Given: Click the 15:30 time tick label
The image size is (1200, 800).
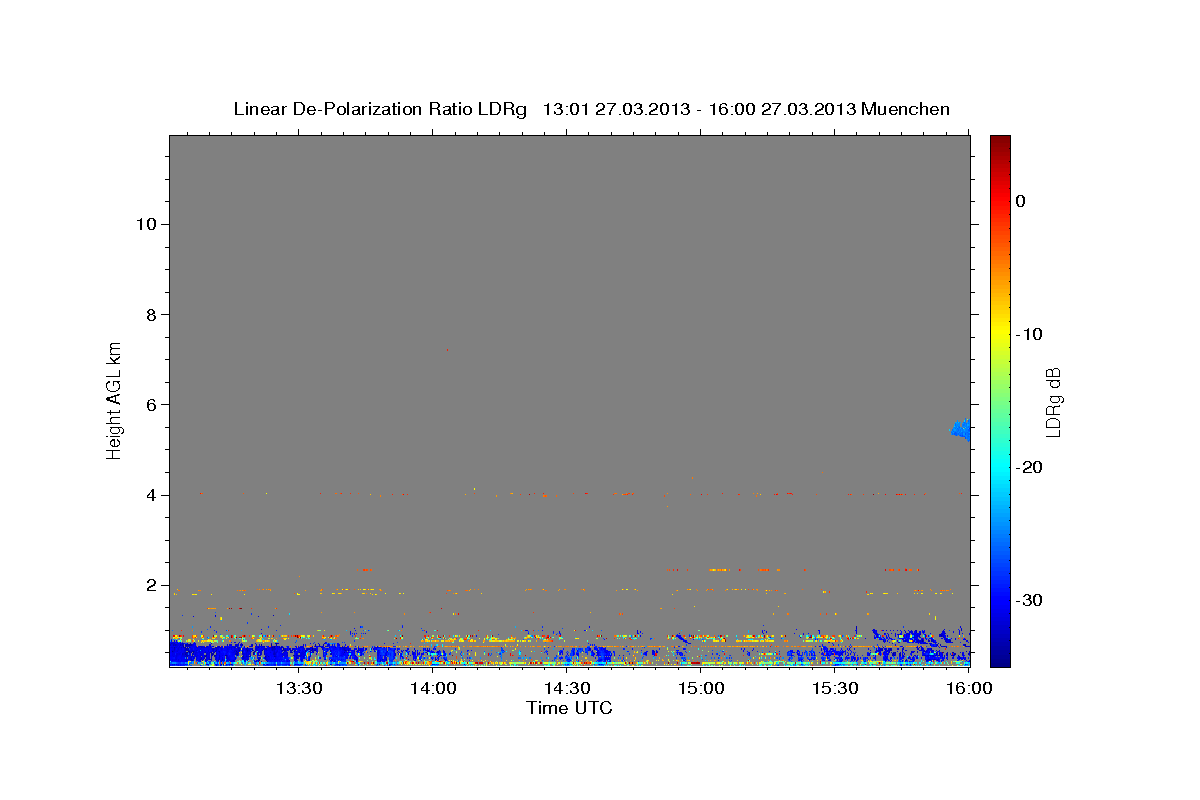Looking at the screenshot, I should tap(835, 688).
